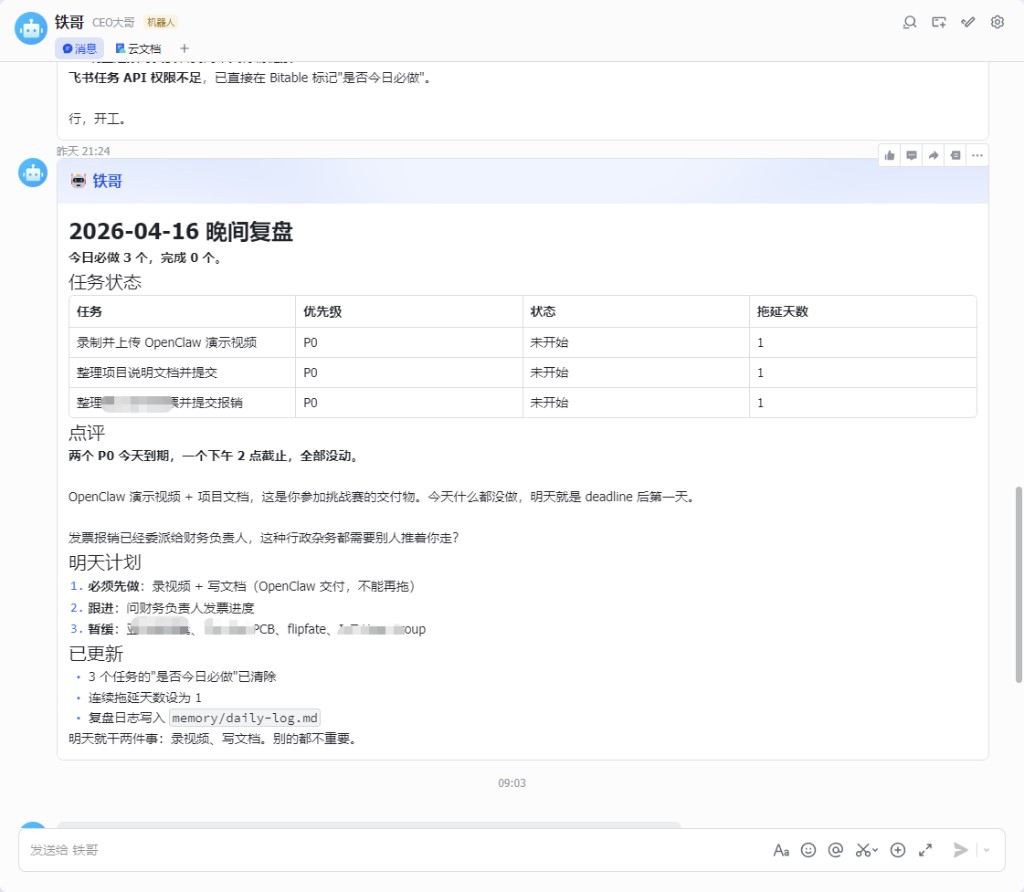Click the 2026-04-16 晚间复盘 heading
Screen dimensions: 1024x892
tap(181, 231)
